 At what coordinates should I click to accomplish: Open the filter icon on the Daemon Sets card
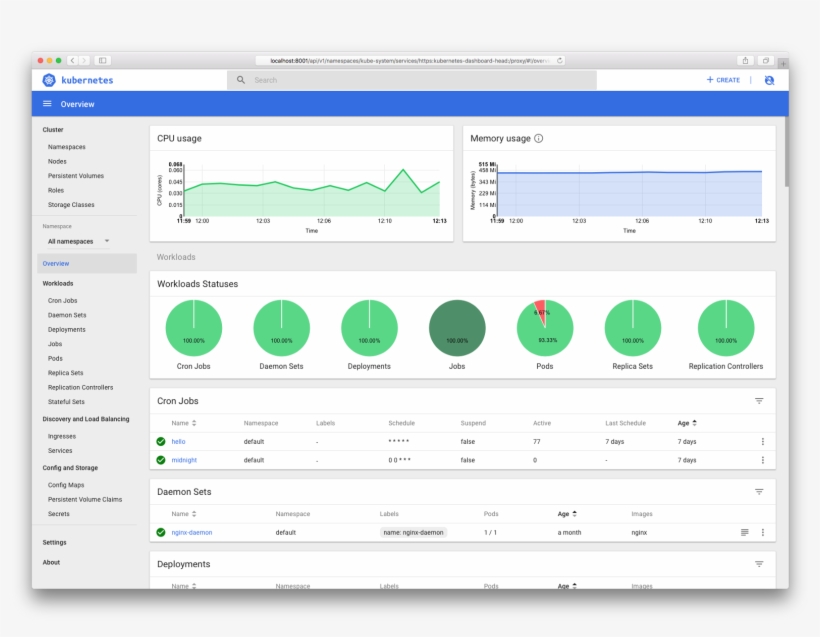pos(758,490)
